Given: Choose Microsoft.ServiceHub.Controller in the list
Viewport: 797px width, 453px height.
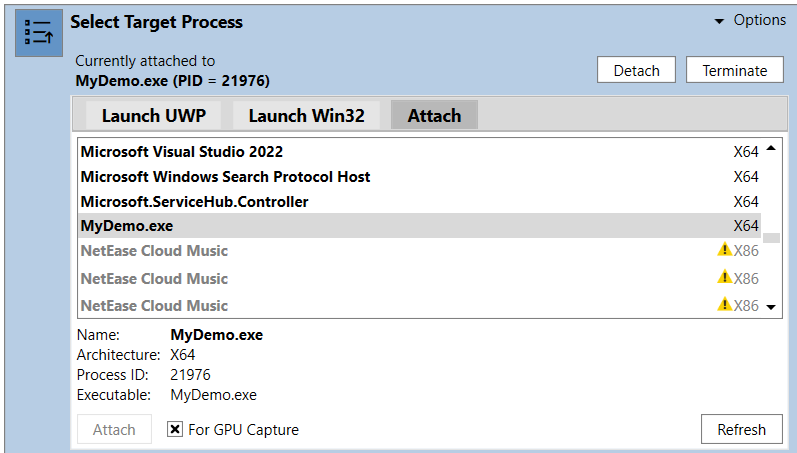Looking at the screenshot, I should click(x=420, y=201).
